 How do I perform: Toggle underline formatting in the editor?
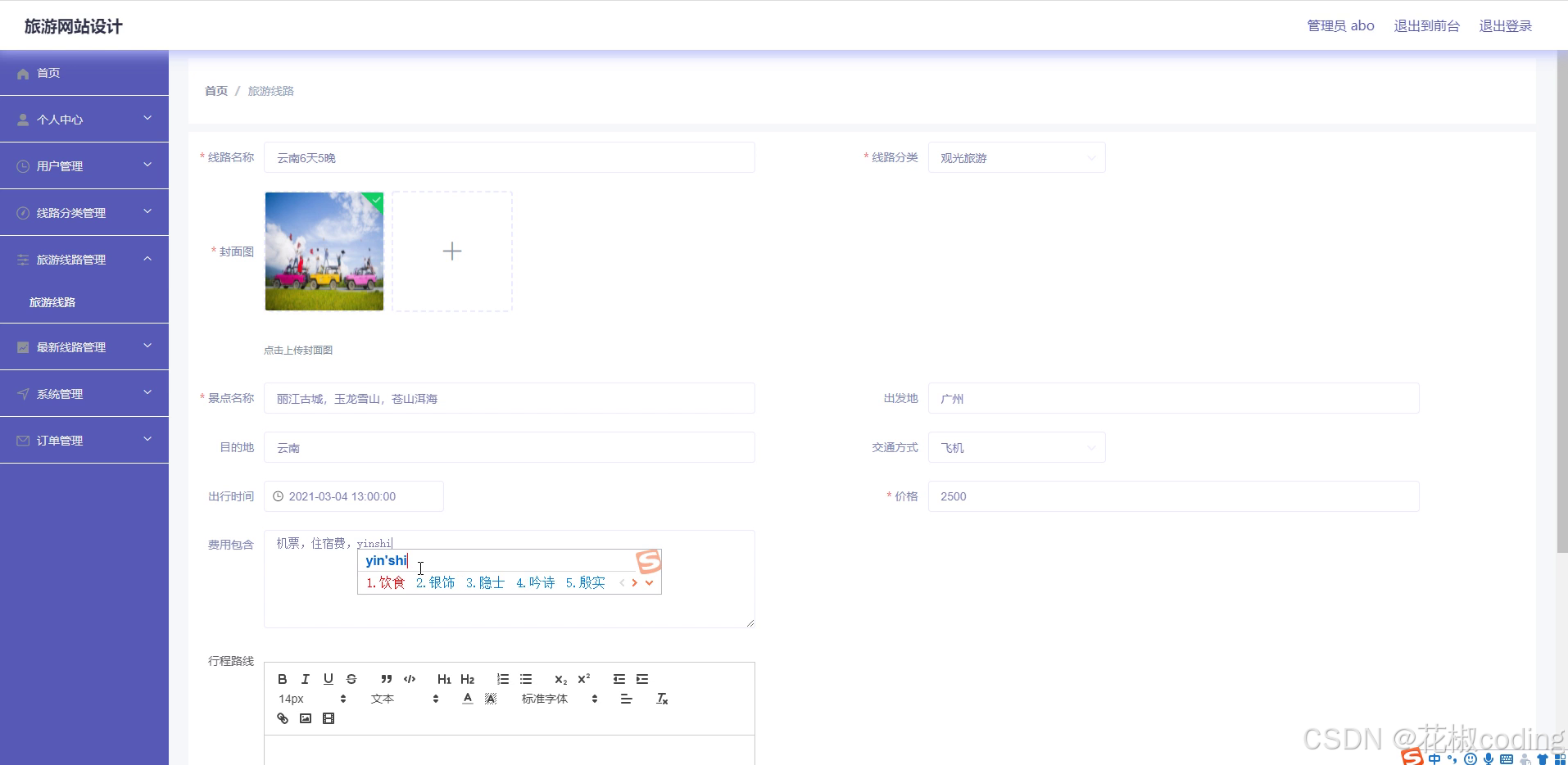point(328,679)
